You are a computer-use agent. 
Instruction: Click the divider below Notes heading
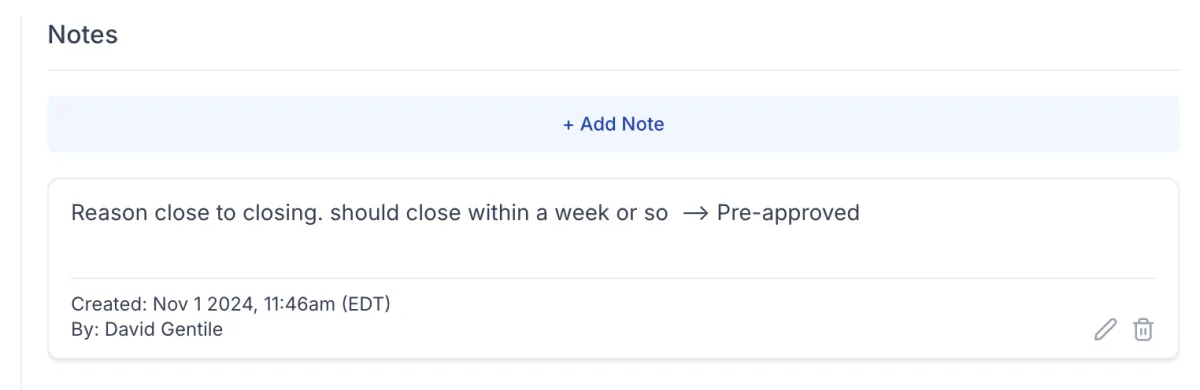tap(613, 70)
